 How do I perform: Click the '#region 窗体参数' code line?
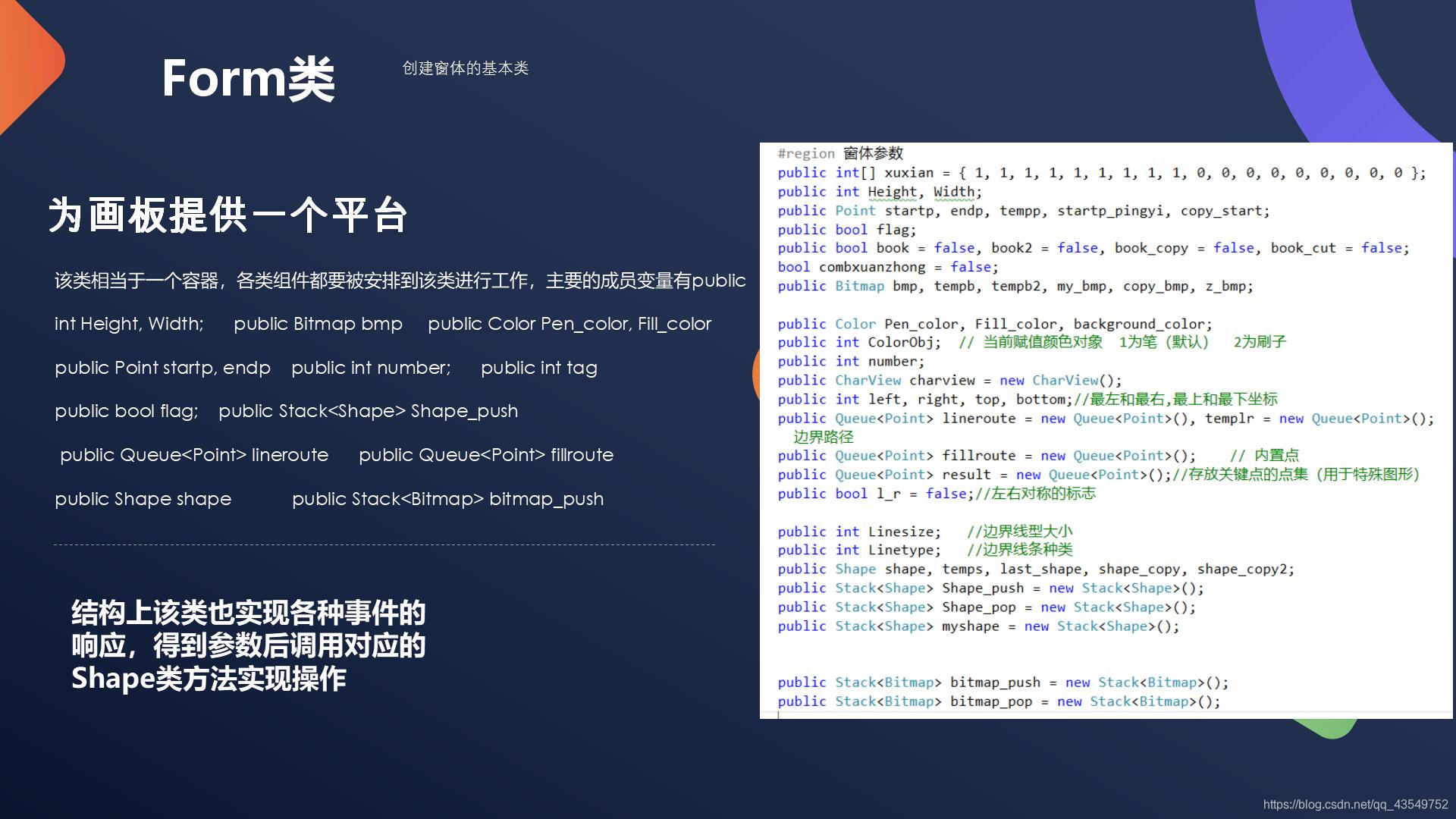click(840, 153)
